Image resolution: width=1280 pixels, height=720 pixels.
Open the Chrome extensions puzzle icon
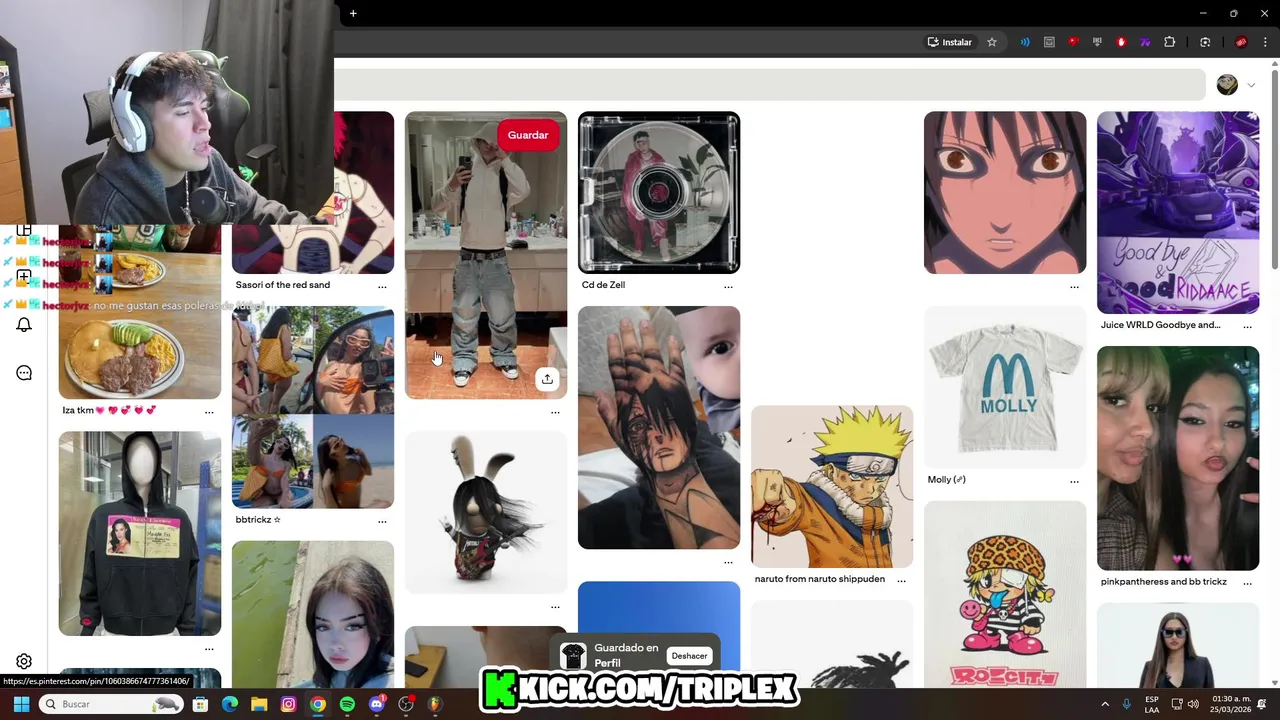click(1169, 42)
